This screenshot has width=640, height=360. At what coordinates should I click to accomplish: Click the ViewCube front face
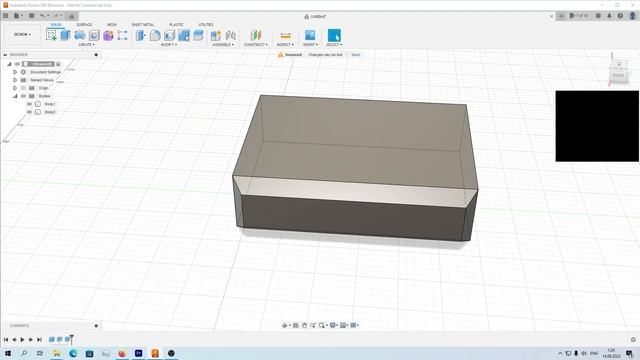point(618,75)
